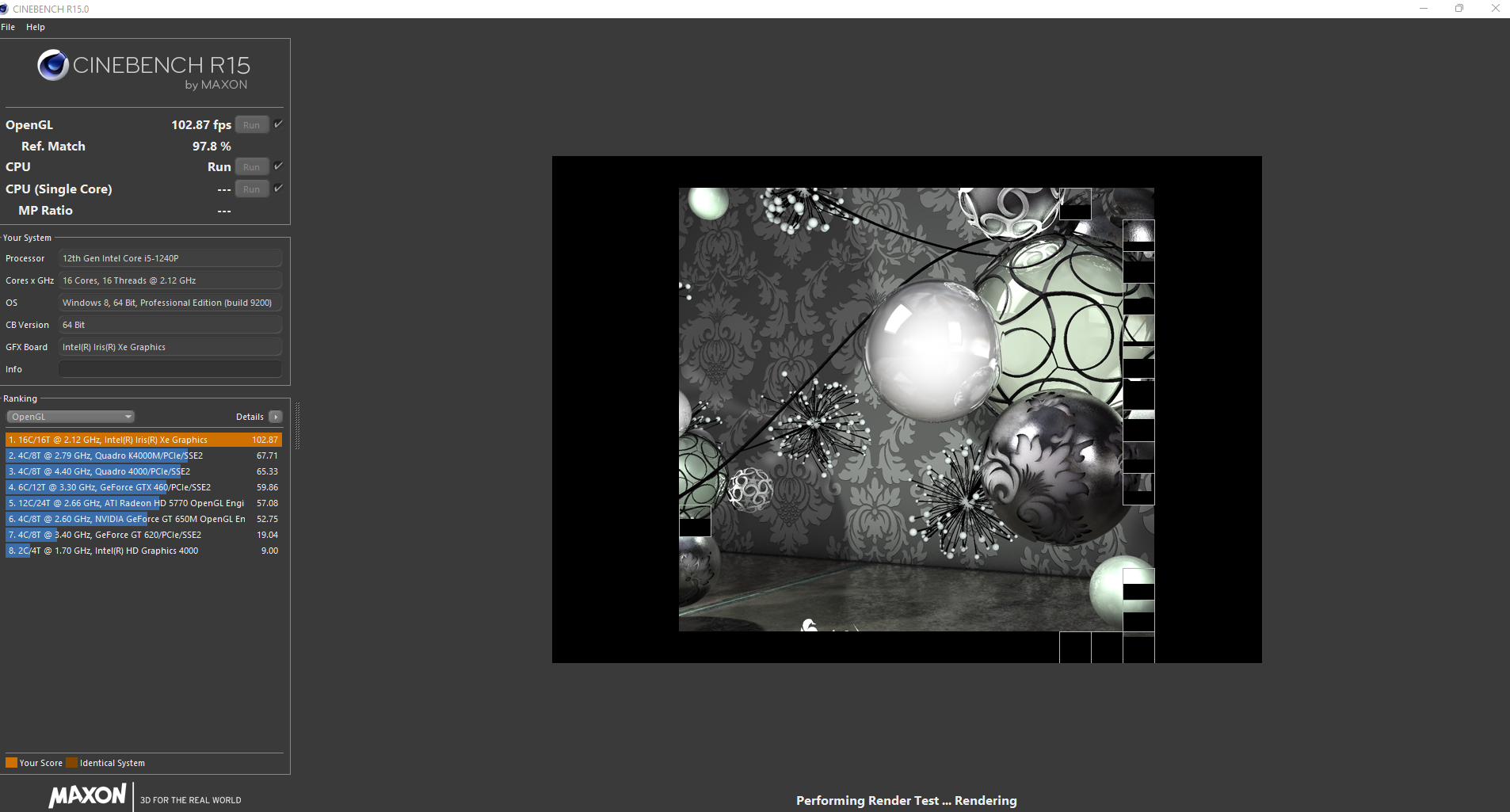Click the Cinebench R15 logo icon
The image size is (1510, 812).
(53, 65)
